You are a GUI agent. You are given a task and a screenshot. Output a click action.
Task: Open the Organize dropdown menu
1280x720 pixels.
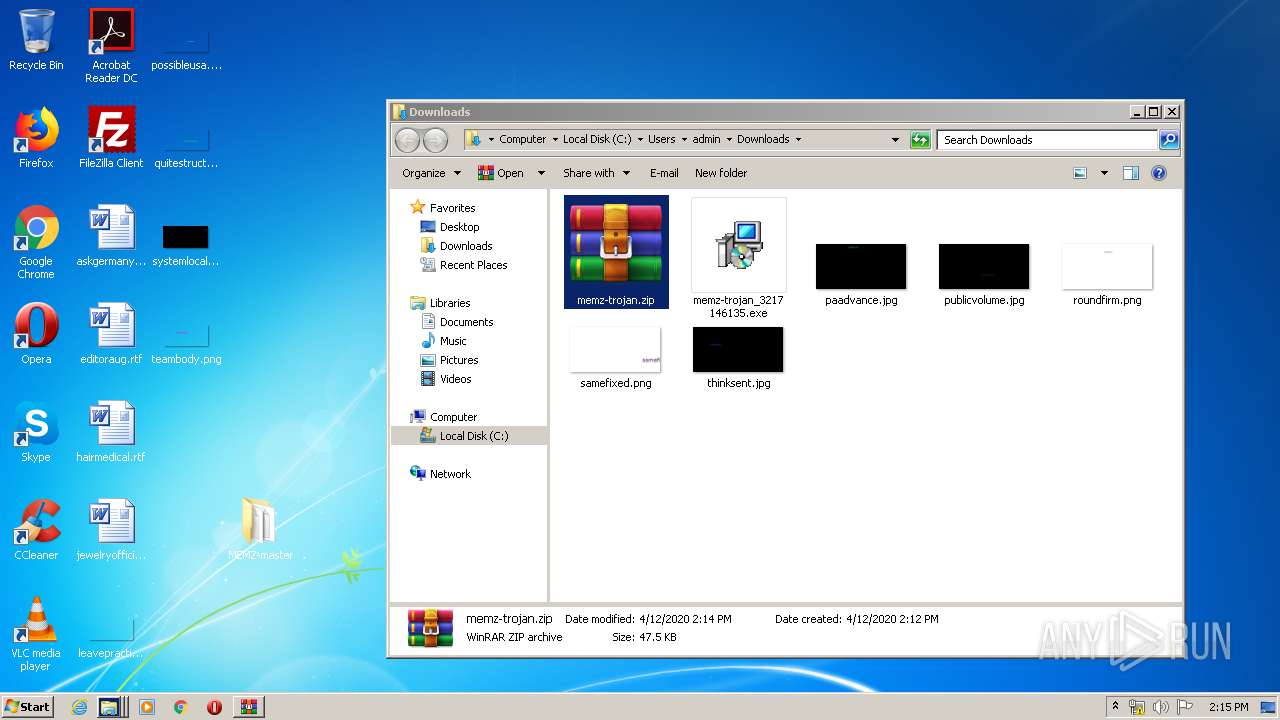(431, 173)
